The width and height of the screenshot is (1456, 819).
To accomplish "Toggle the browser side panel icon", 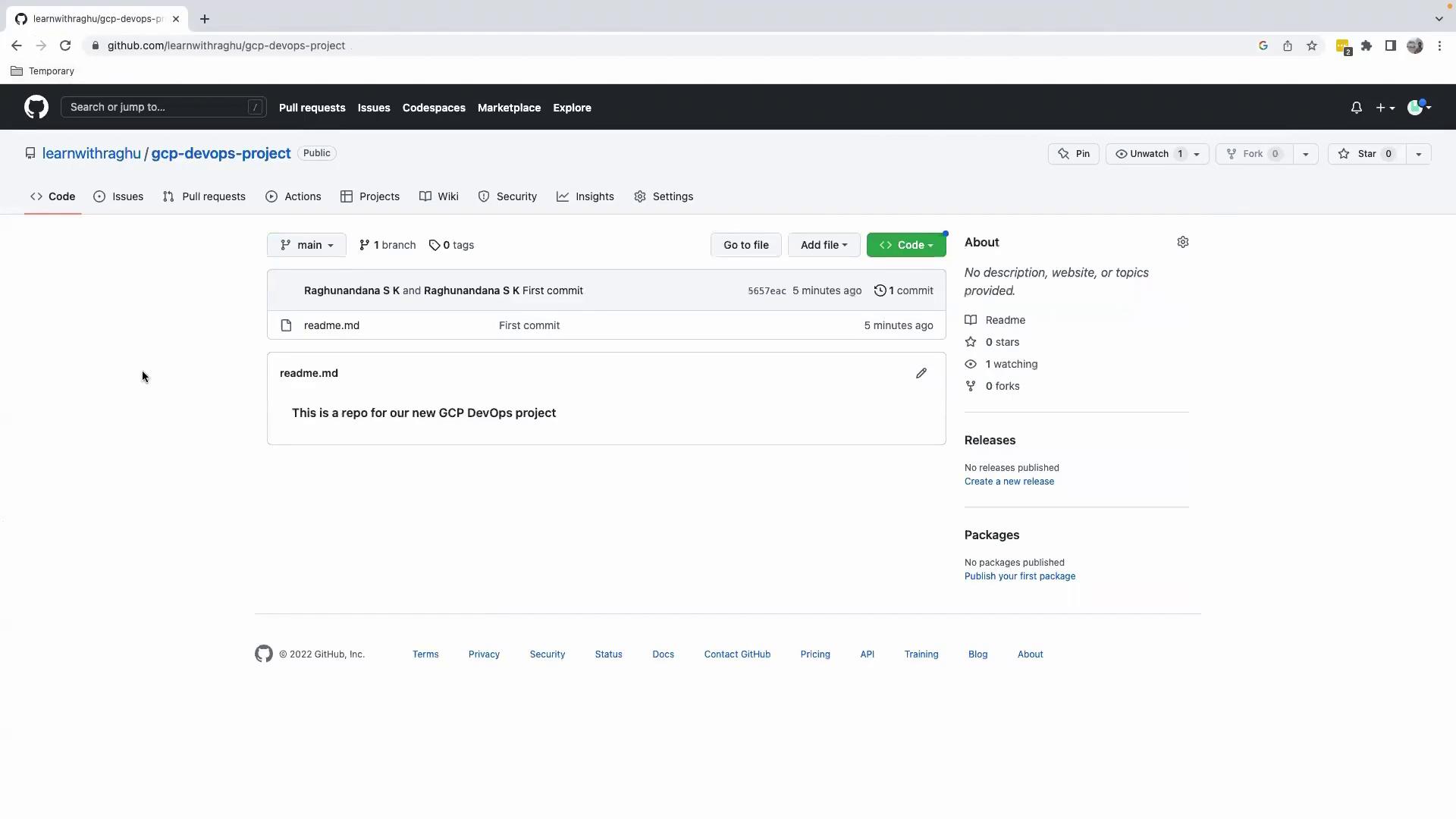I will pos(1390,45).
